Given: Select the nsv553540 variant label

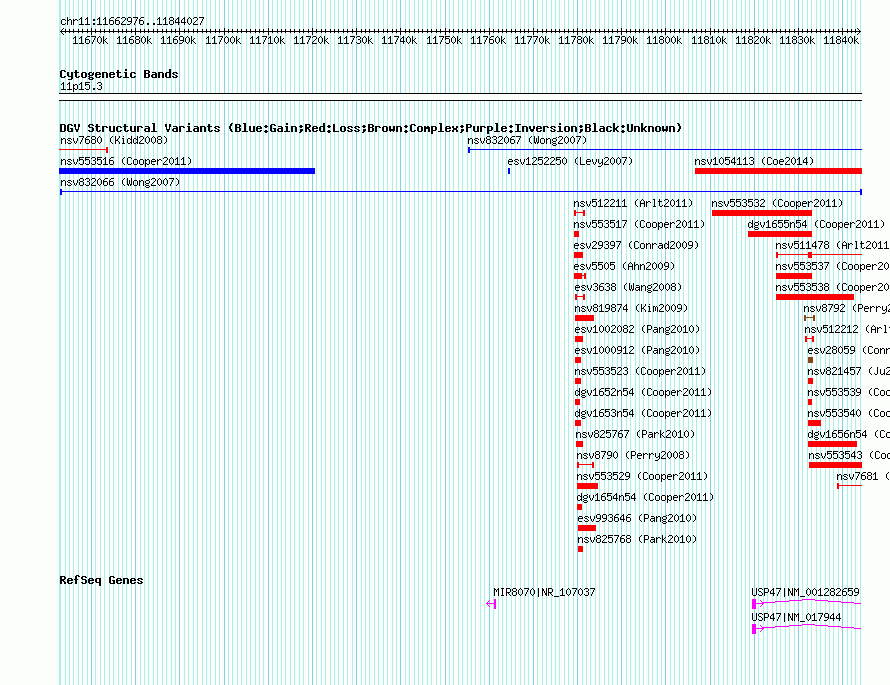Looking at the screenshot, I should (x=848, y=413).
